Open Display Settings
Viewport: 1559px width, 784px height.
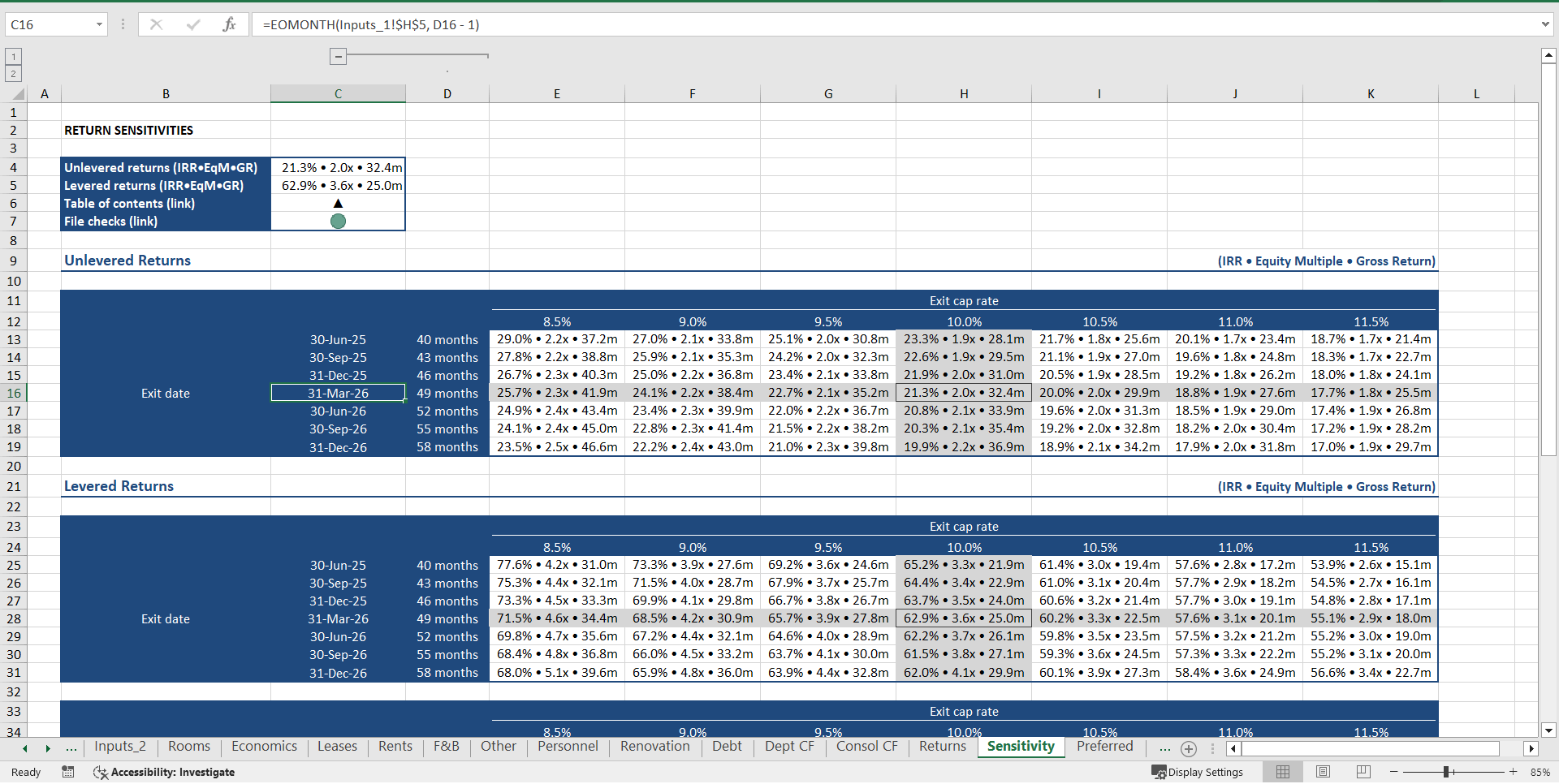pyautogui.click(x=1198, y=773)
